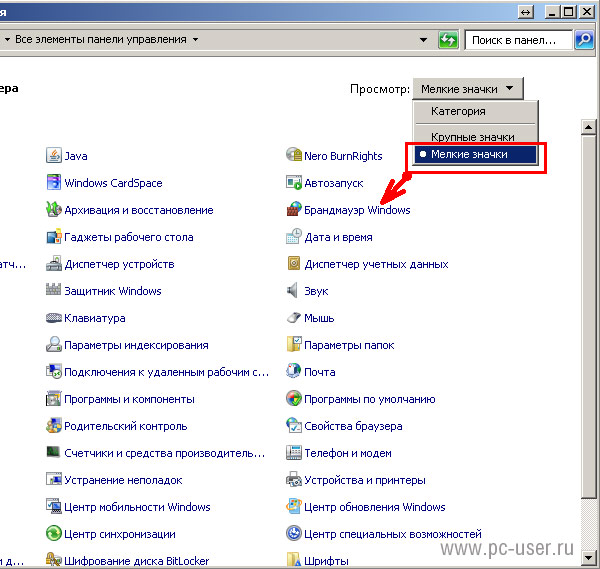Image resolution: width=600 pixels, height=569 pixels.
Task: Click the Центр специальных возможностей icon
Action: (x=294, y=533)
